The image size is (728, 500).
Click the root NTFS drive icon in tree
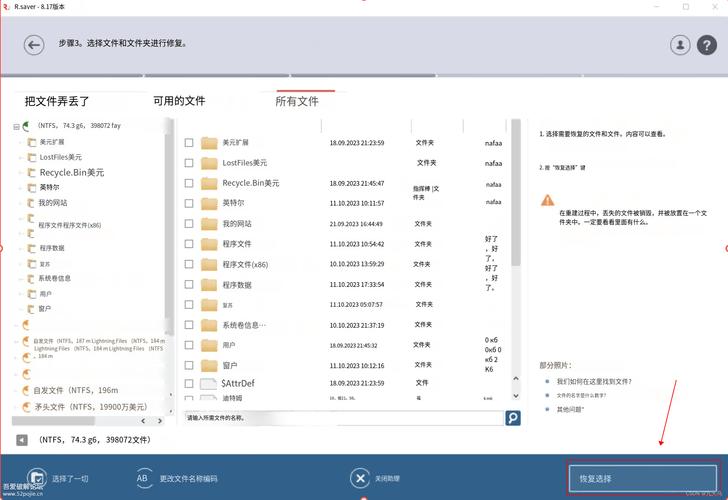point(26,126)
